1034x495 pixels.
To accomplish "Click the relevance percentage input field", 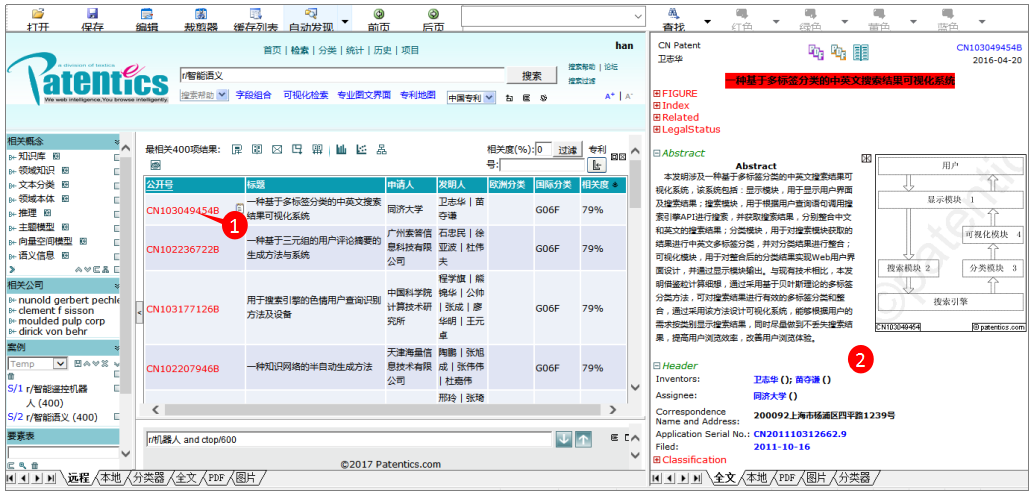I will (x=543, y=150).
